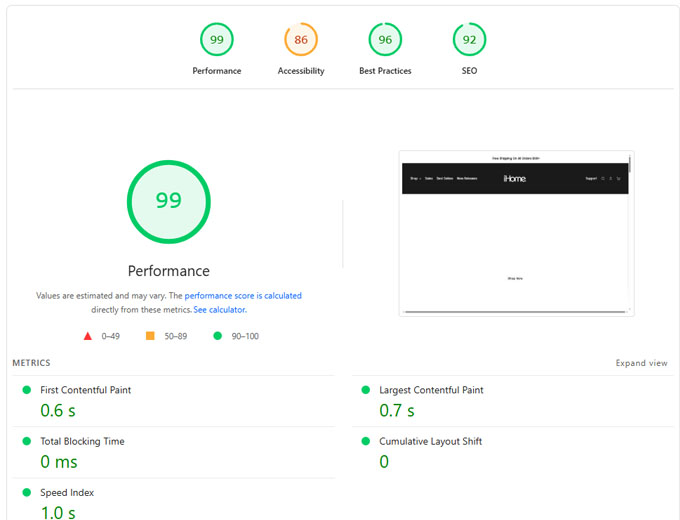The width and height of the screenshot is (680, 520).
Task: Click the red triangle 0–49 legend icon
Action: 88,336
